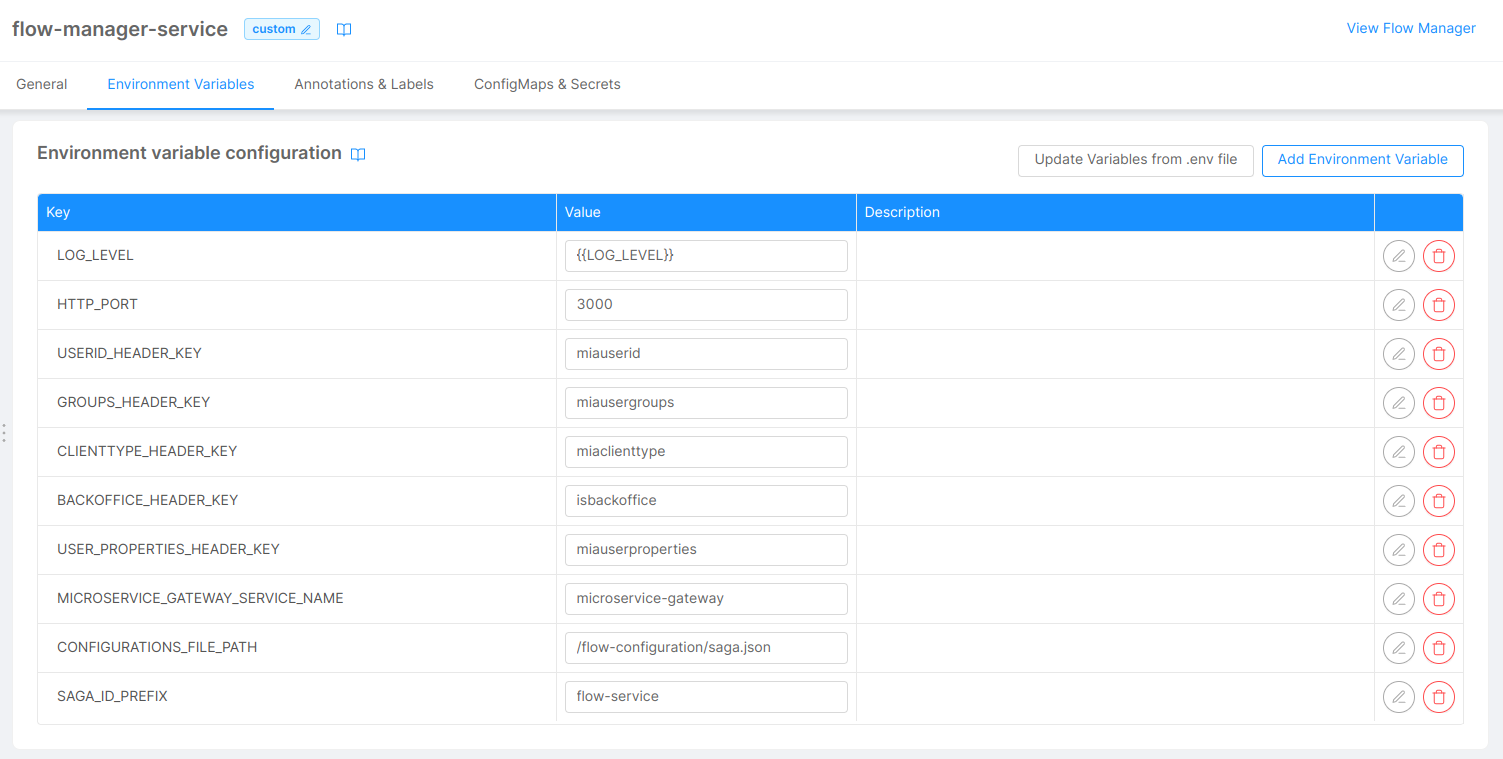Delete the BACKOFFICE_HEADER_KEY variable
1503x759 pixels.
tap(1438, 501)
